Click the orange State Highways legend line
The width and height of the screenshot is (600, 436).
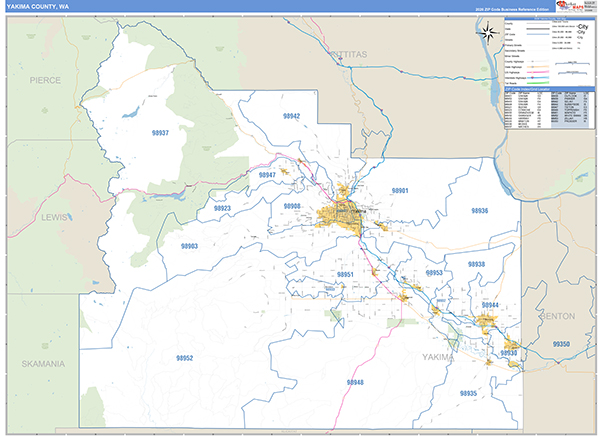538,67
